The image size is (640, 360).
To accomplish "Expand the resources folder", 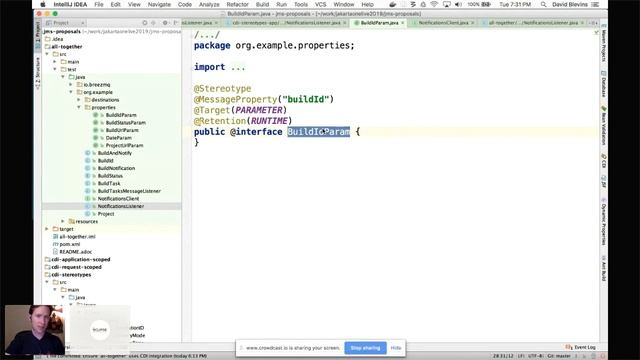I will coord(63,221).
